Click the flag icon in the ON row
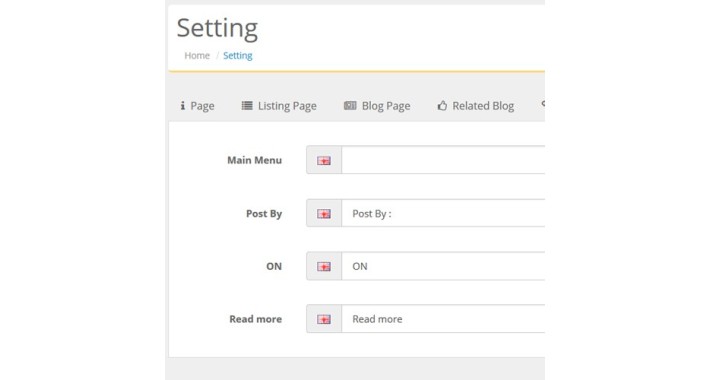Screen dimensions: 710x380 [x=324, y=266]
